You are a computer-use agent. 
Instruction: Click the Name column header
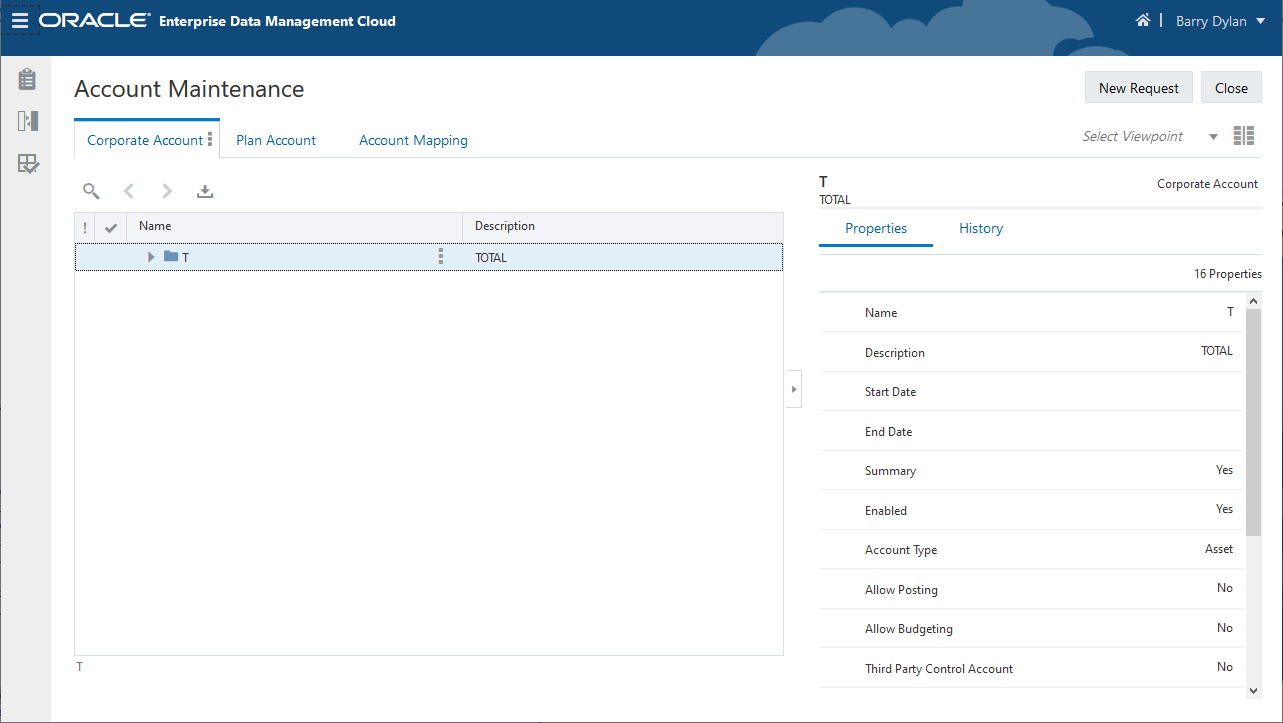click(x=155, y=226)
